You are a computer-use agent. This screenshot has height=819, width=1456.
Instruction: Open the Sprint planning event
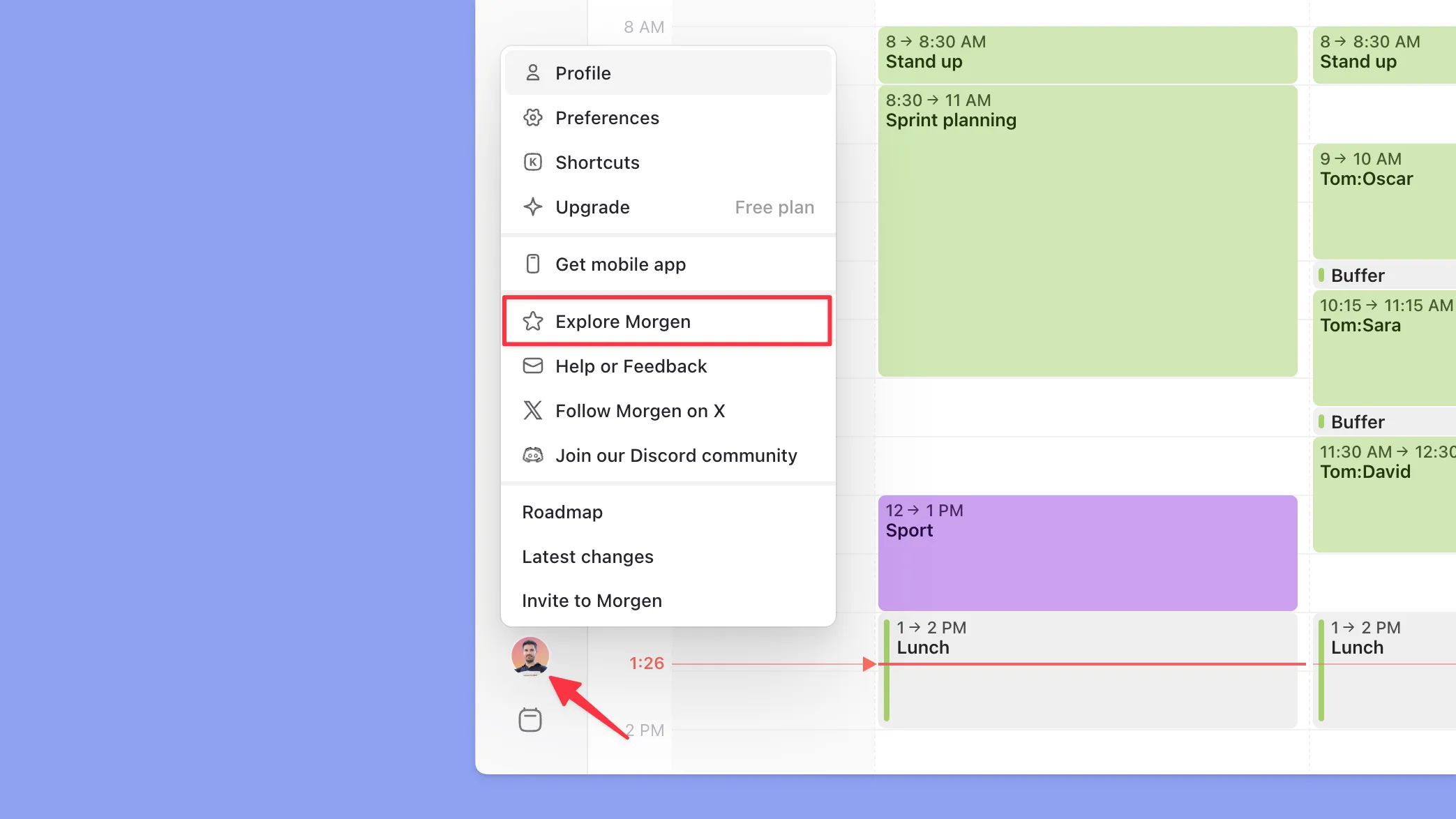(1088, 231)
